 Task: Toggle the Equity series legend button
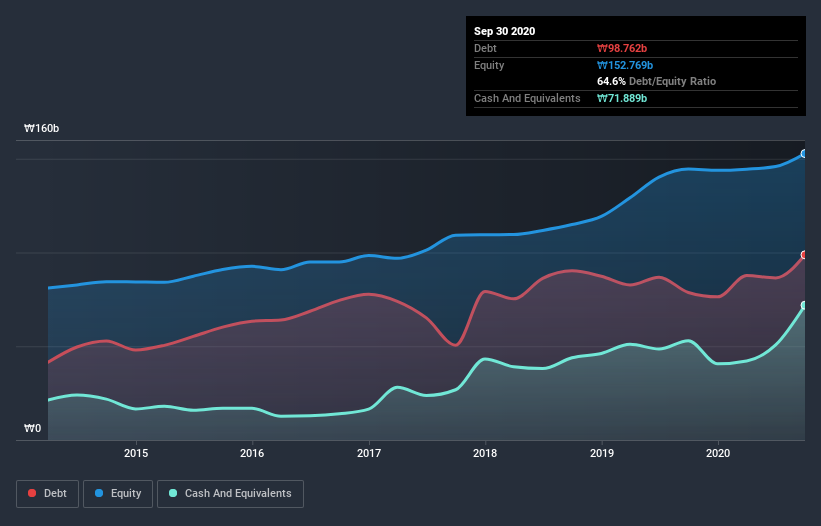click(x=118, y=494)
